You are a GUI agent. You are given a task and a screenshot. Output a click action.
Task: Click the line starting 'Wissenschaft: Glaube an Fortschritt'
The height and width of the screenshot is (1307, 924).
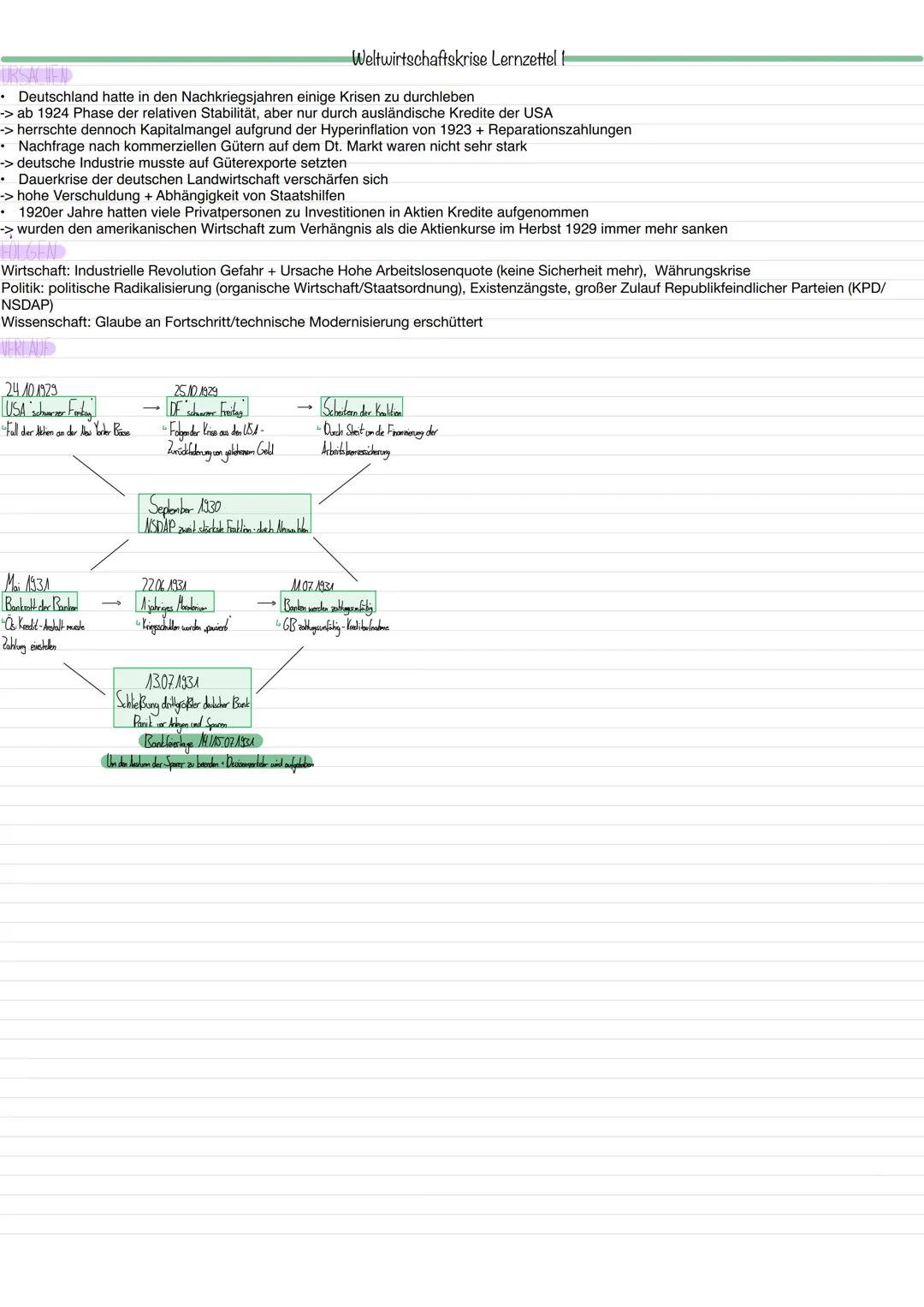241,322
